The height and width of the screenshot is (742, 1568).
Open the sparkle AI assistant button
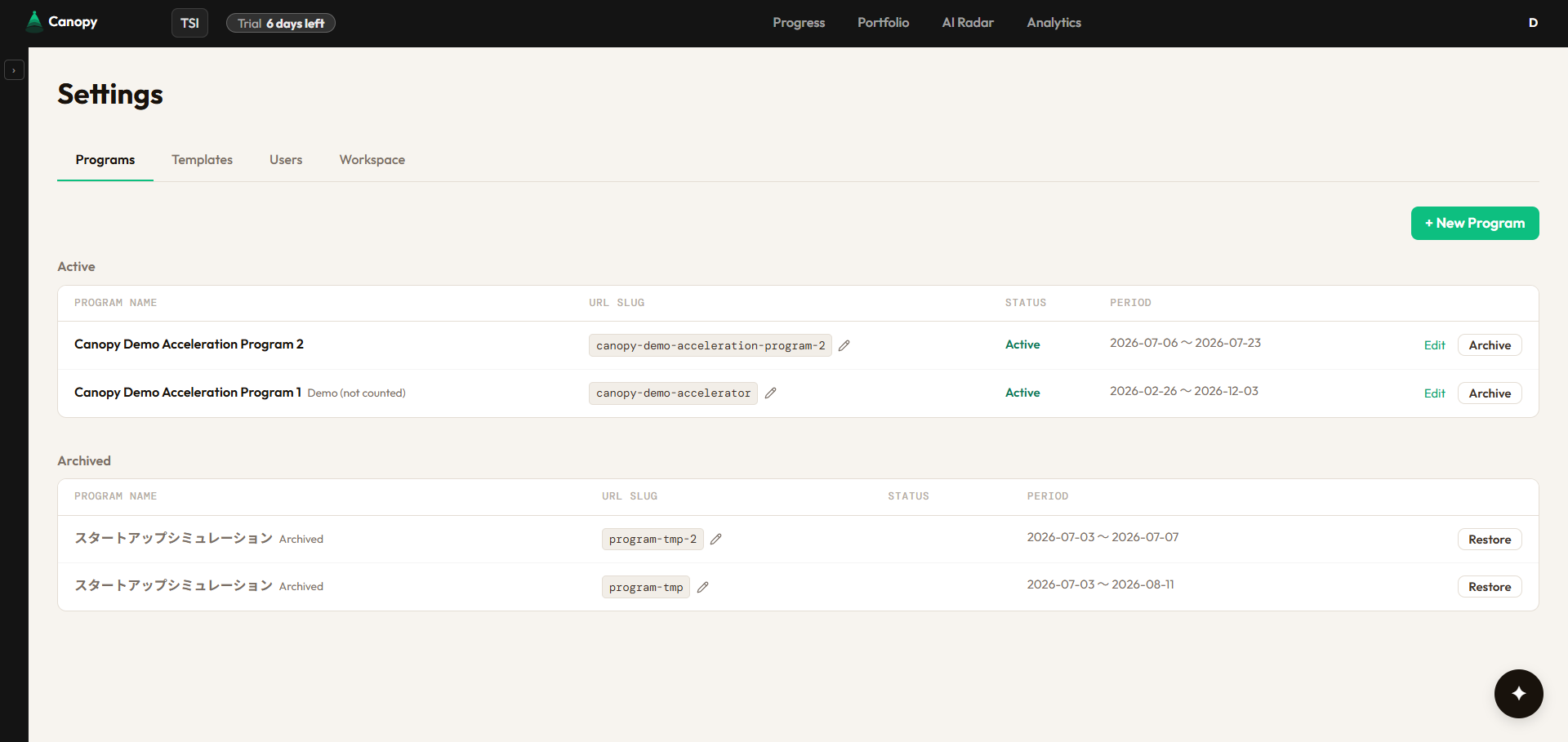point(1519,694)
